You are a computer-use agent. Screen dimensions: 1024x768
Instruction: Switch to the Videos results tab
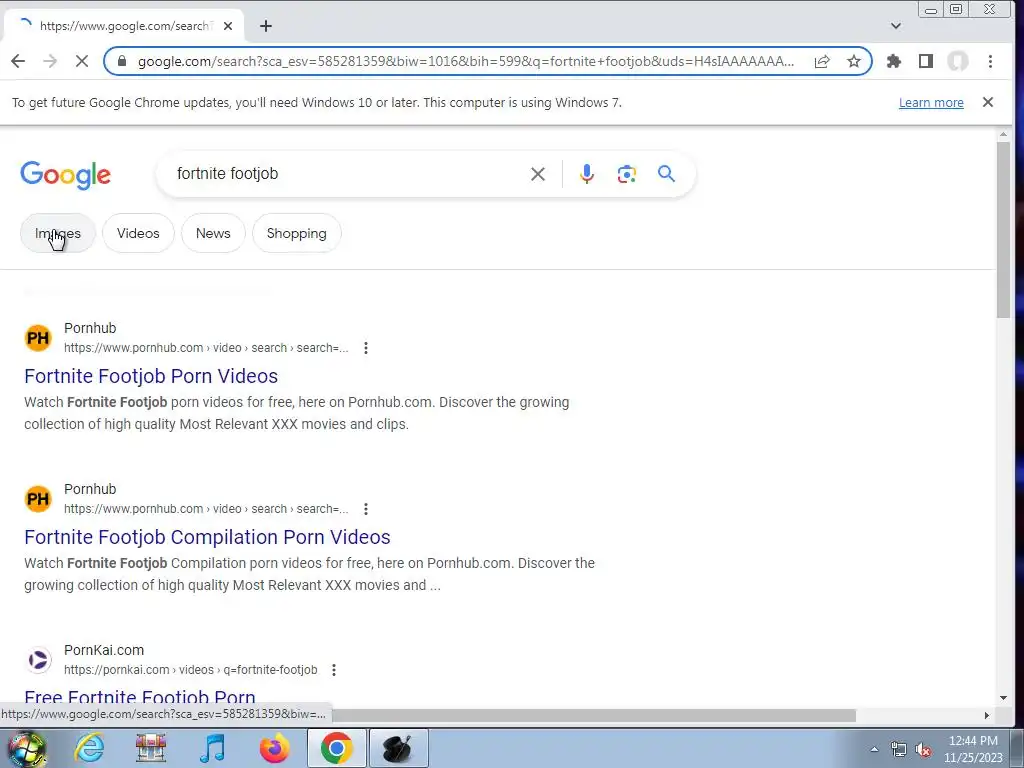coord(138,233)
